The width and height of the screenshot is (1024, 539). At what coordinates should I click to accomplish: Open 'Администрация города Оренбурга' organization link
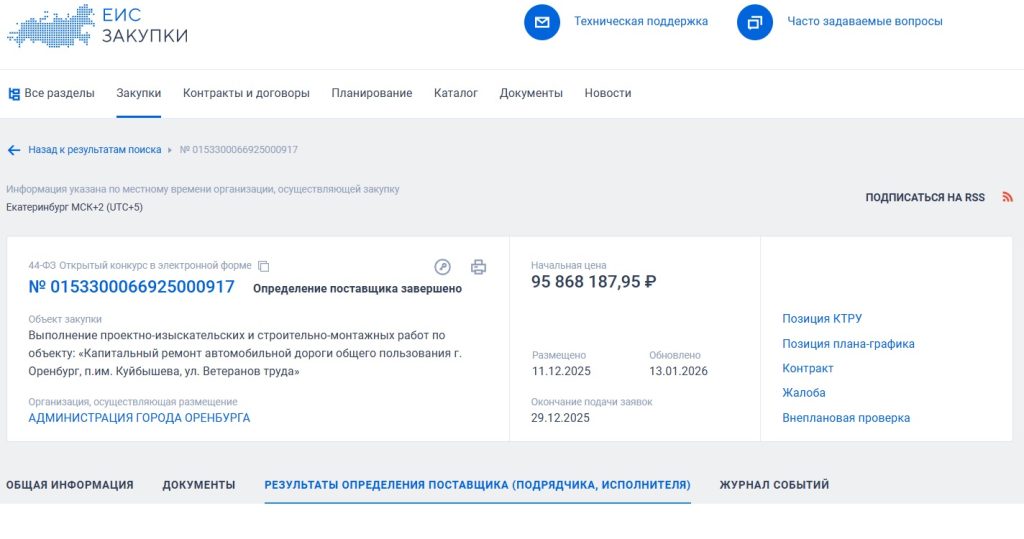pyautogui.click(x=139, y=418)
